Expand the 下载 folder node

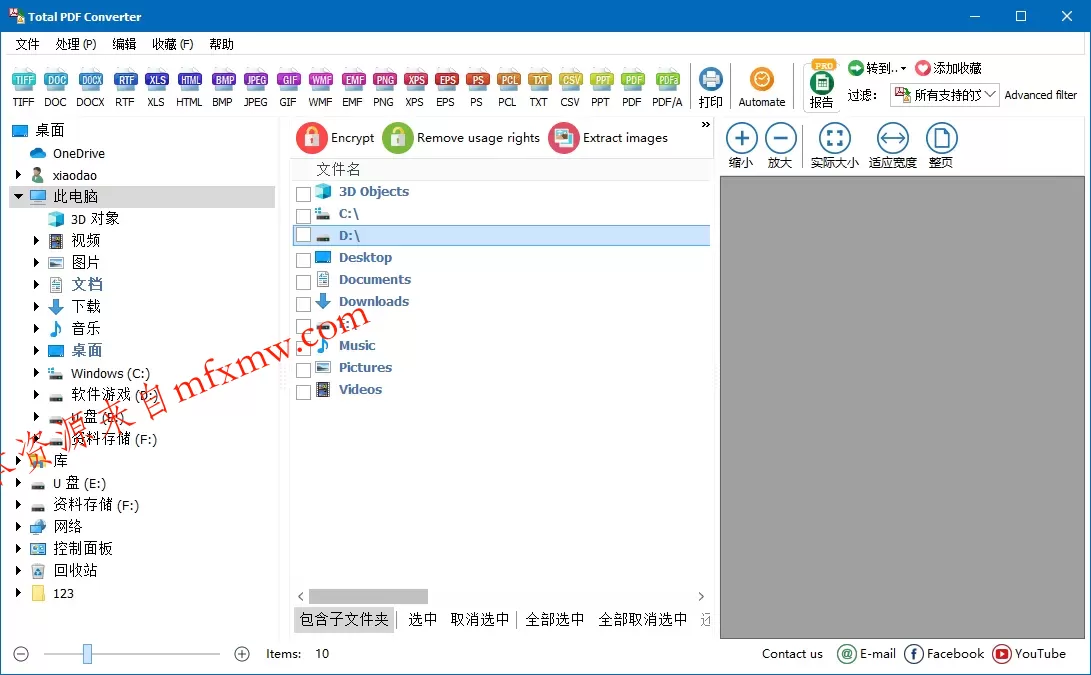pos(36,306)
